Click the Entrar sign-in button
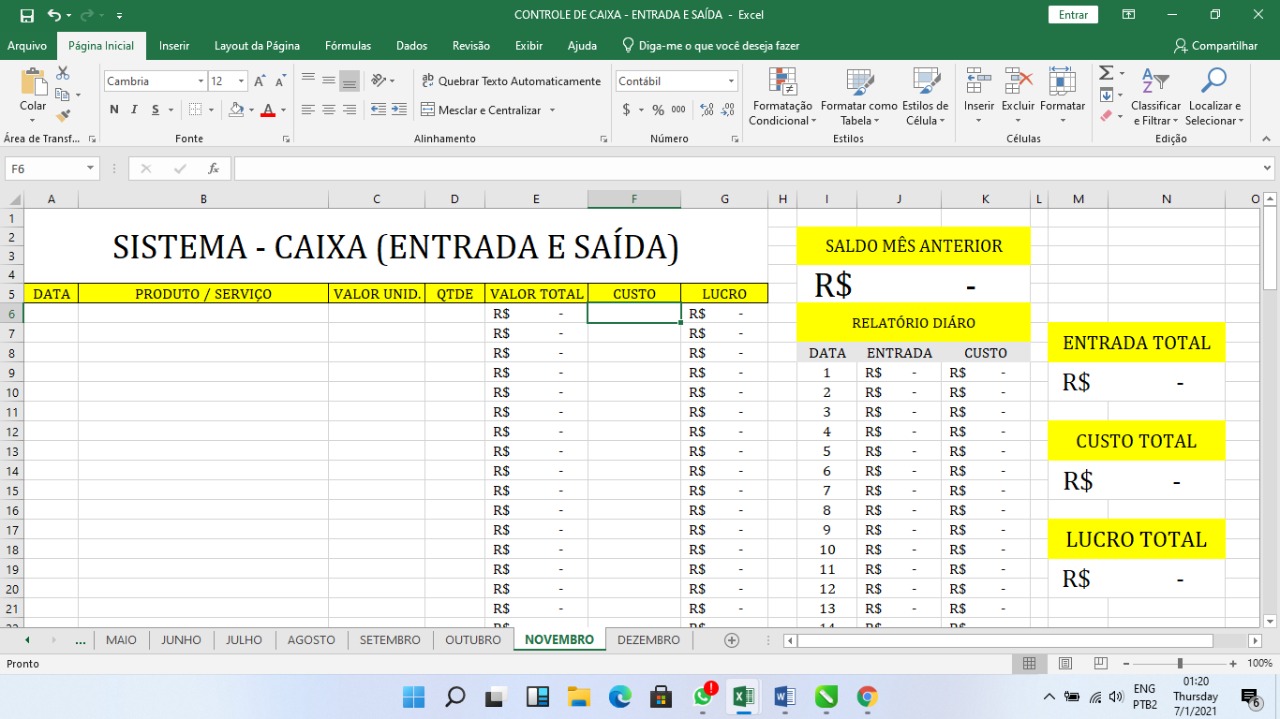Screen dimensions: 1280x719 click(x=1072, y=15)
